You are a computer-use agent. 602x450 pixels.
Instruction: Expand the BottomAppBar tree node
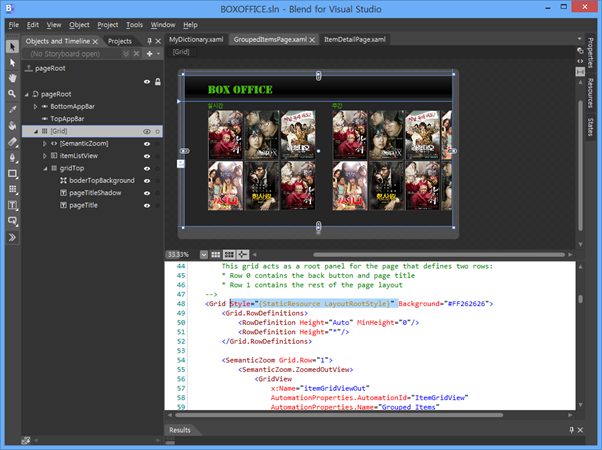pos(36,105)
